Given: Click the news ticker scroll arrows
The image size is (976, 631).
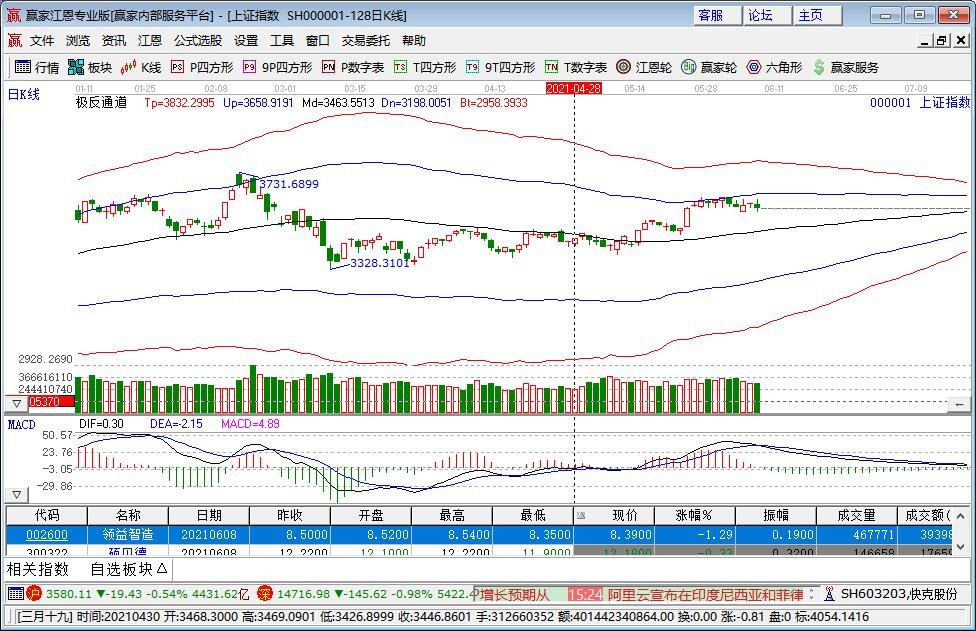Looking at the screenshot, I should tap(812, 594).
